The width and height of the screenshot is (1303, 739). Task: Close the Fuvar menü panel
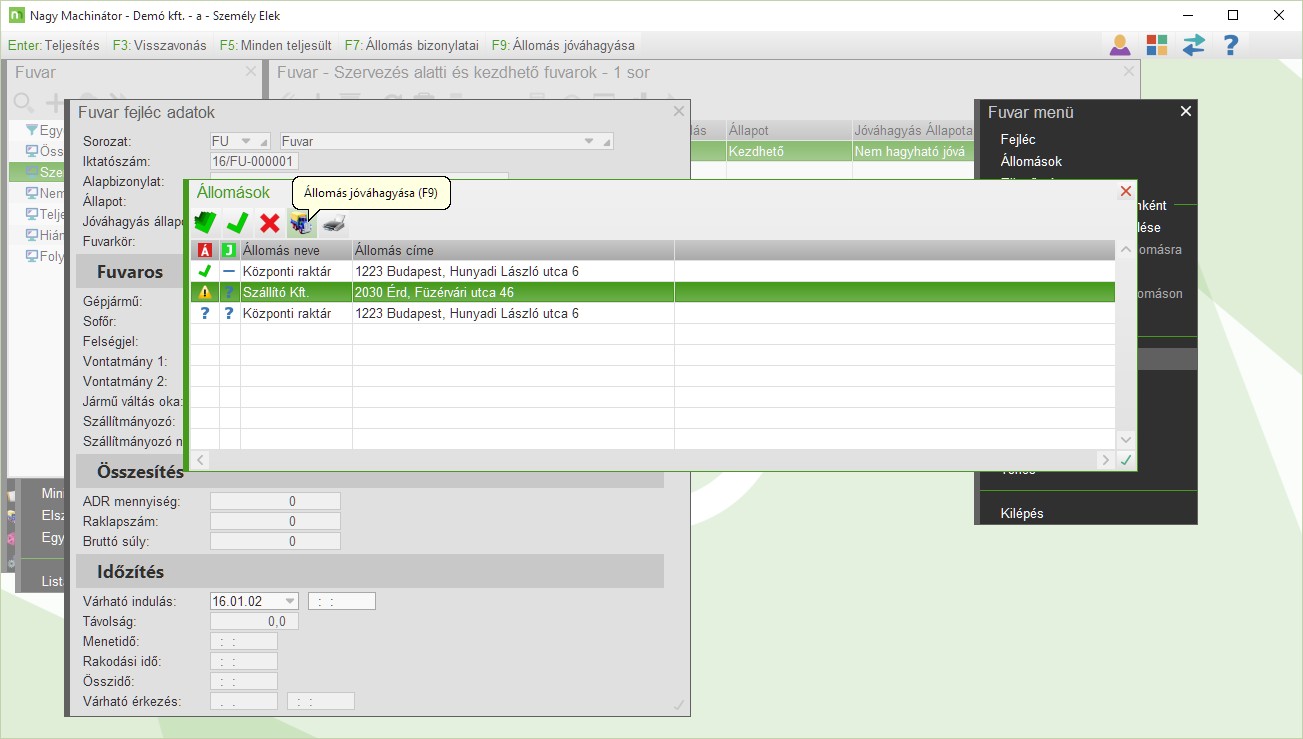pos(1186,111)
